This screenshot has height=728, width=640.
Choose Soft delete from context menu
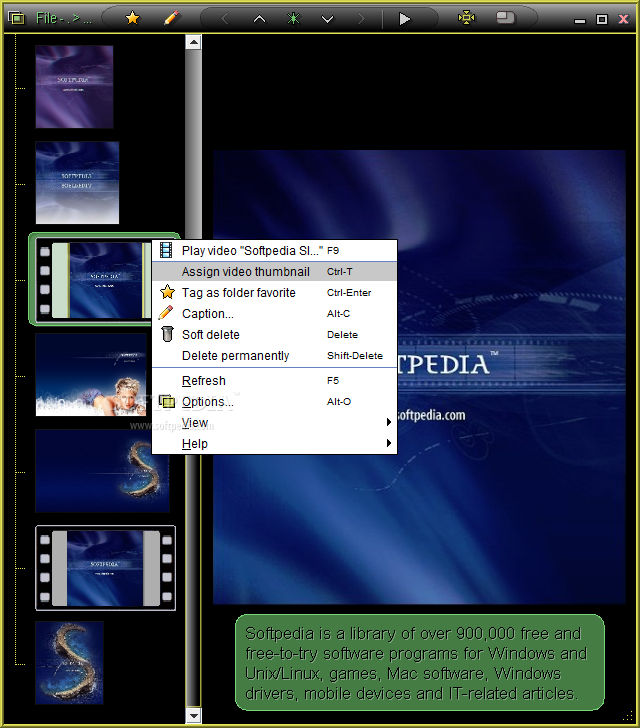[x=274, y=334]
